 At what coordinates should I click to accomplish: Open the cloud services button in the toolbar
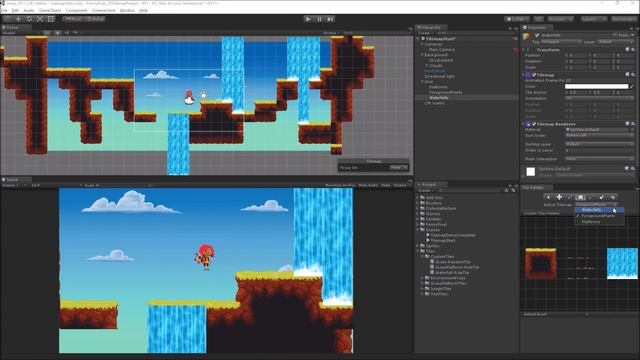tap(539, 19)
